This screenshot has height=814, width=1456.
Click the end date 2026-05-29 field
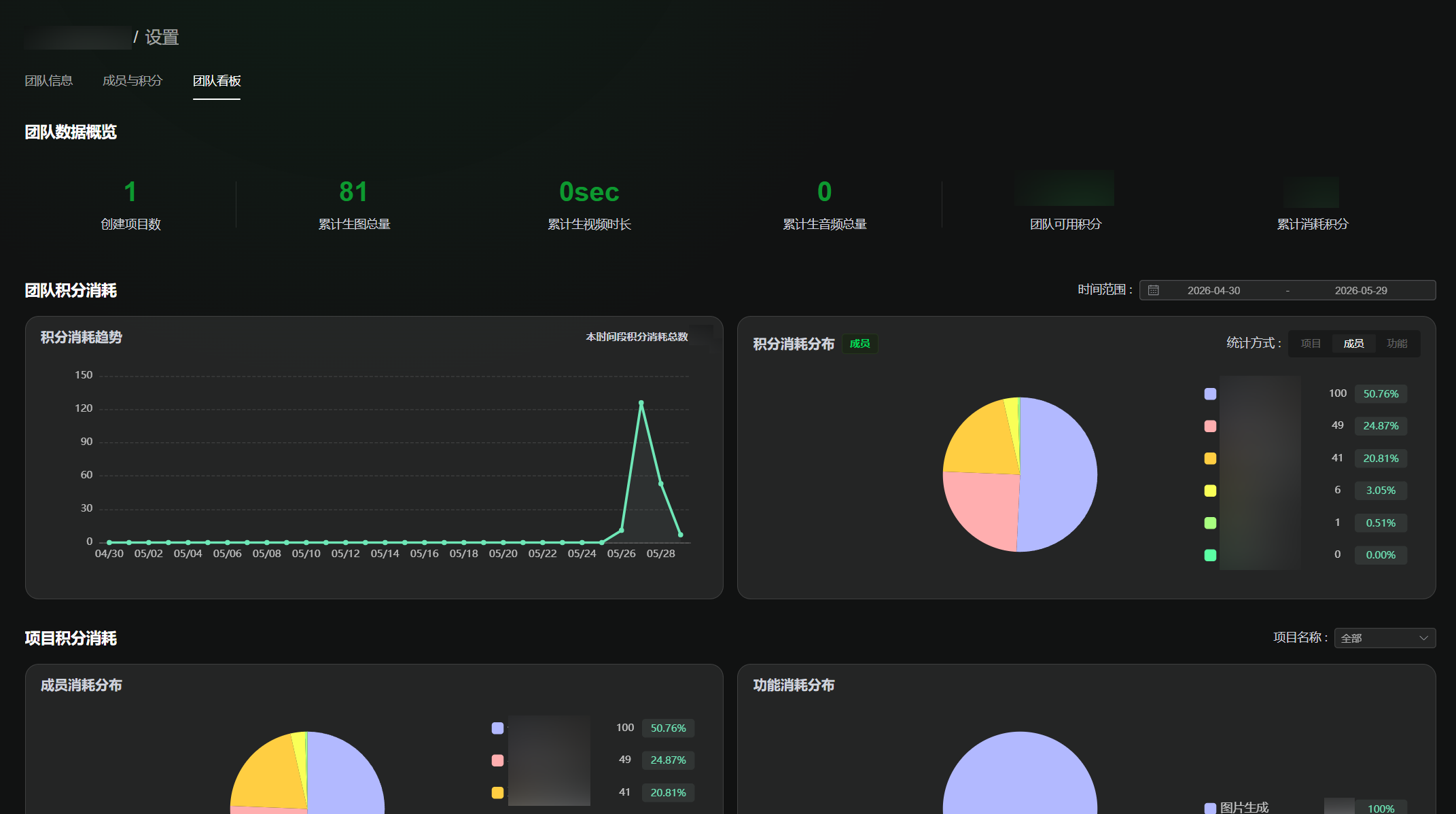1361,290
